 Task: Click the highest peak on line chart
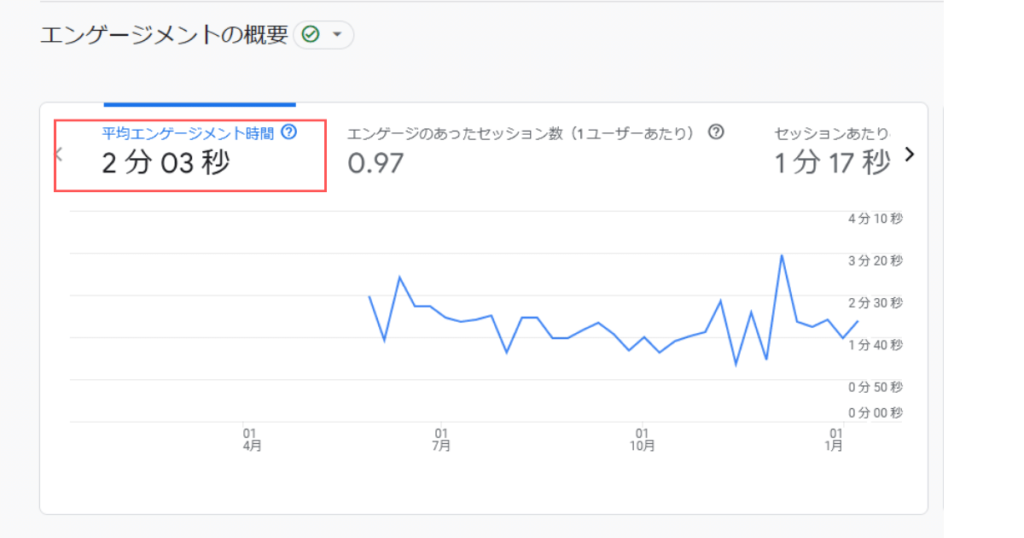pos(781,255)
